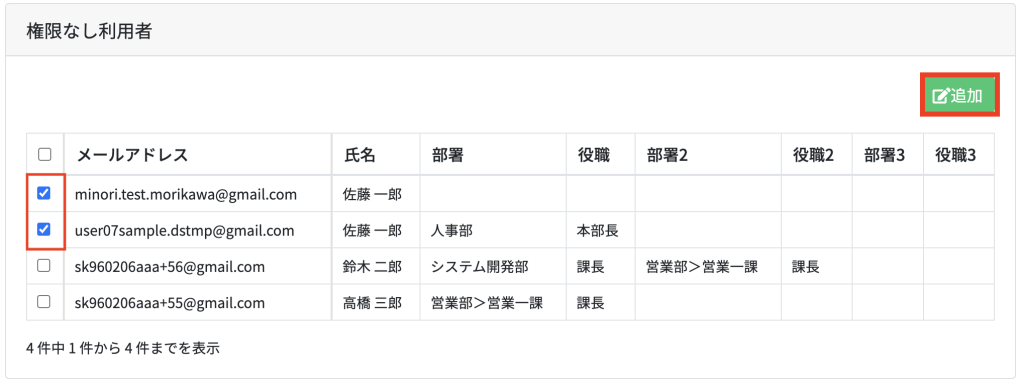Uncheck the minori.test.morikawa@gmail.com row checkbox
Viewport: 1024px width, 382px height.
44,193
